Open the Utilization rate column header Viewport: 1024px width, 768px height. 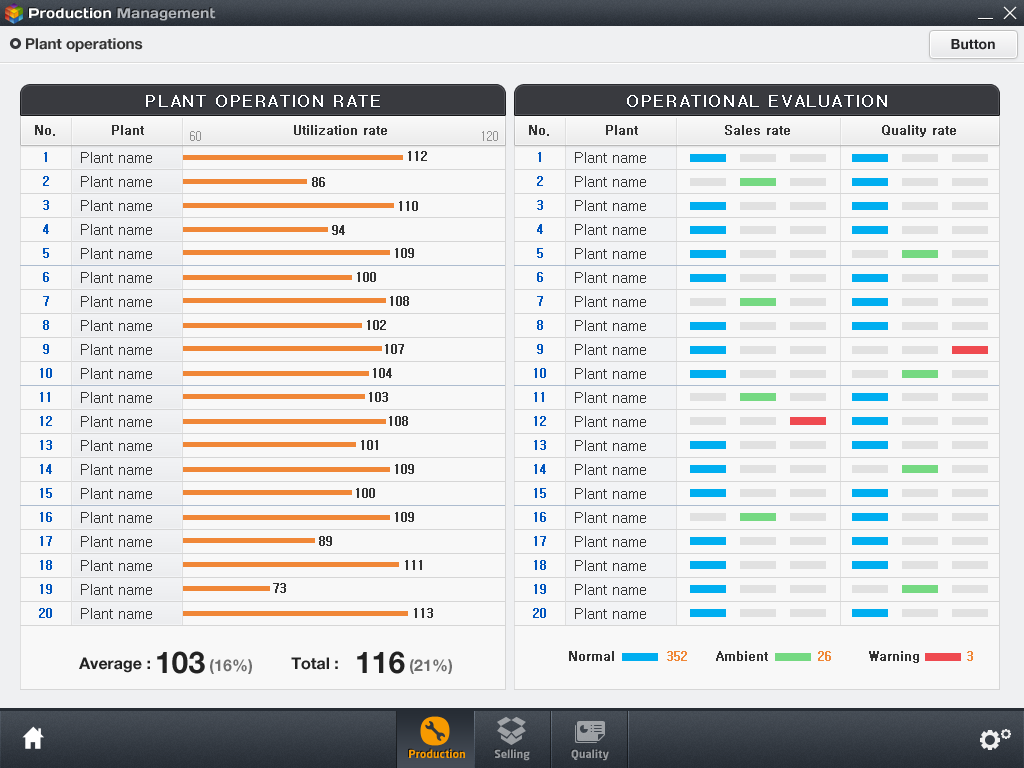tap(341, 131)
